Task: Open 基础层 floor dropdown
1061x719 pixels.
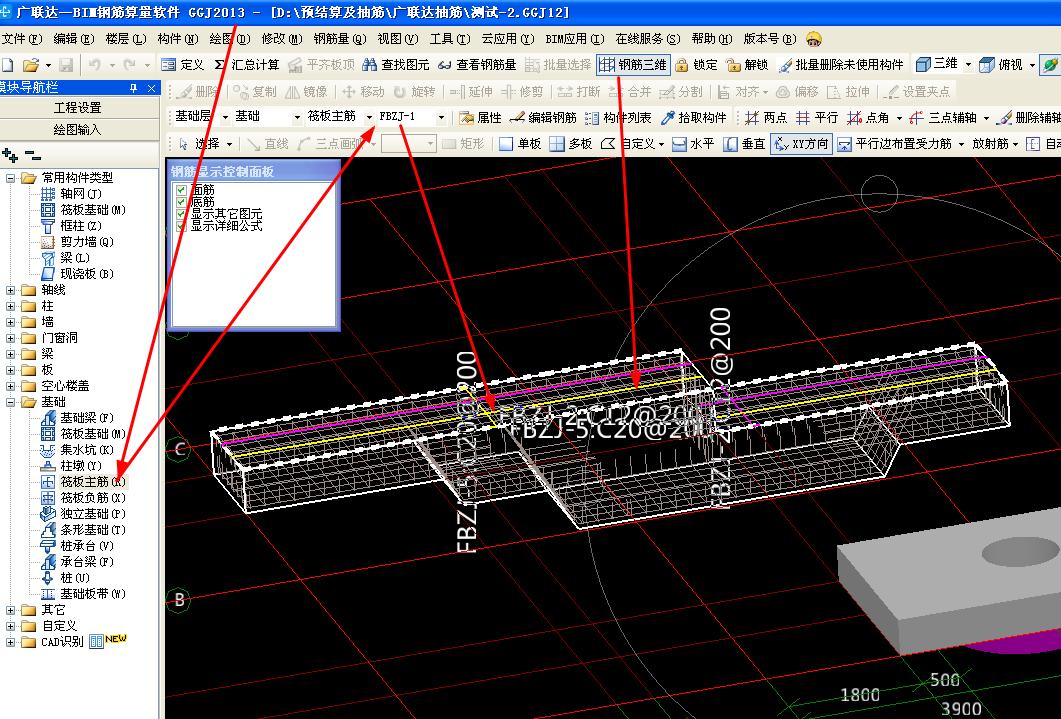Action: (x=225, y=117)
